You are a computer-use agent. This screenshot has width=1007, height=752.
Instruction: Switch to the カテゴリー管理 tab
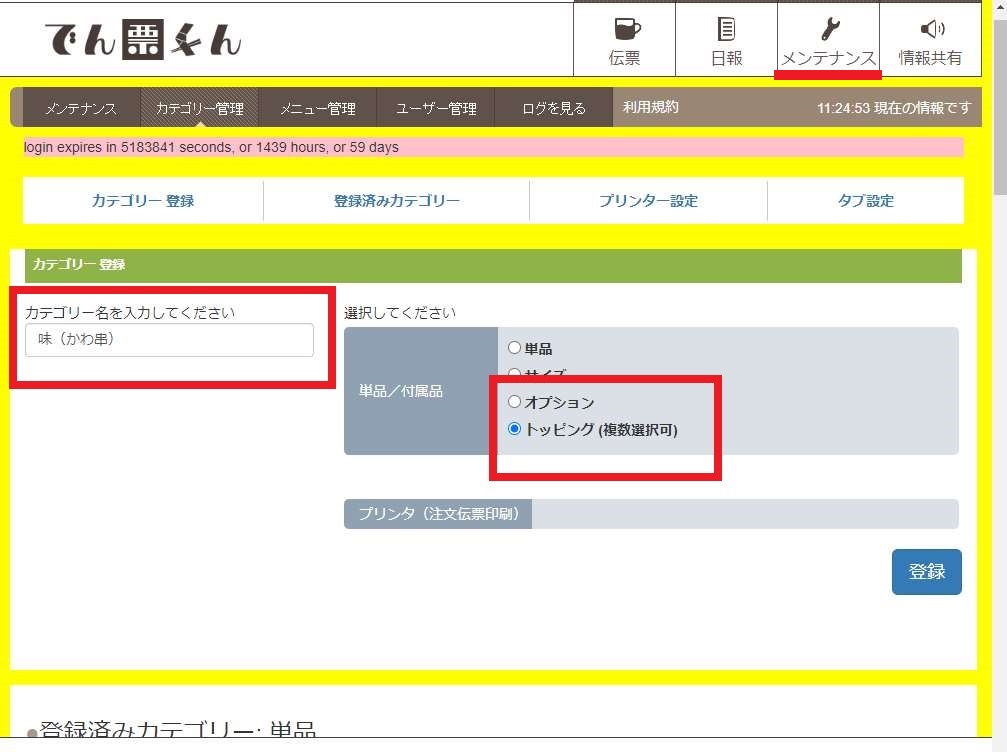click(200, 107)
